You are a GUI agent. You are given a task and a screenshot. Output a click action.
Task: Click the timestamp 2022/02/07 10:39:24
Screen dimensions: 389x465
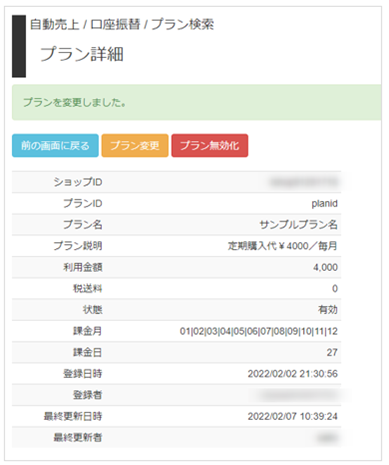point(293,417)
